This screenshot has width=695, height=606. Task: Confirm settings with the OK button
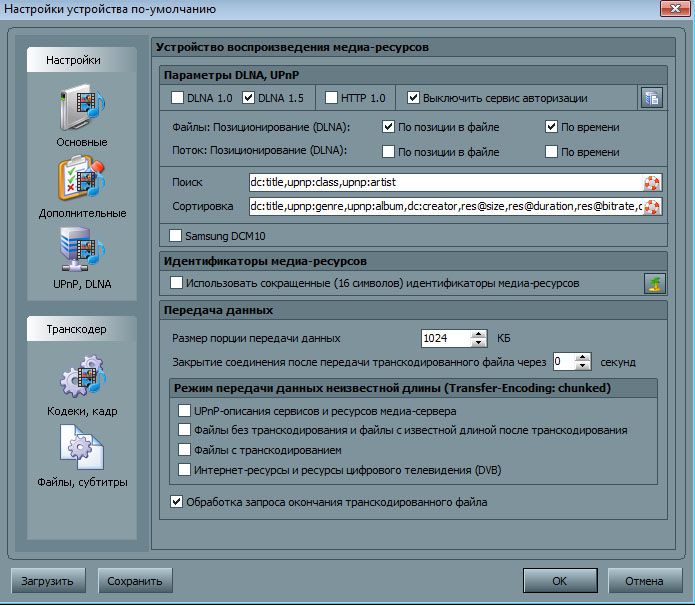point(559,580)
